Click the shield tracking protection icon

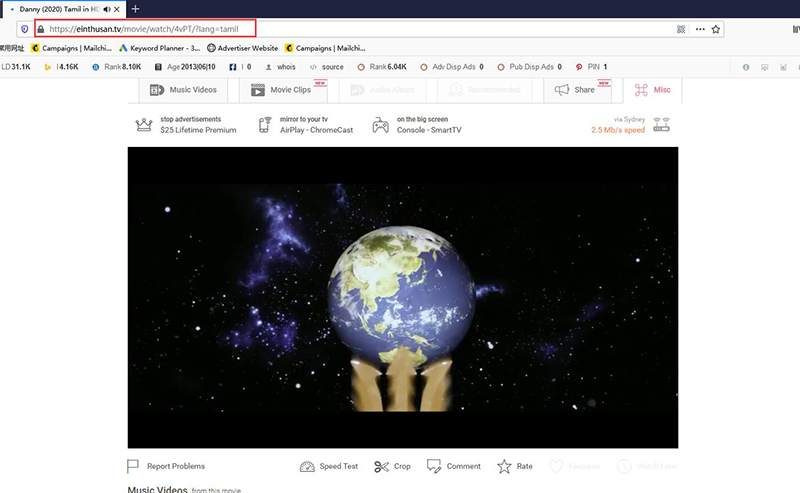24,29
